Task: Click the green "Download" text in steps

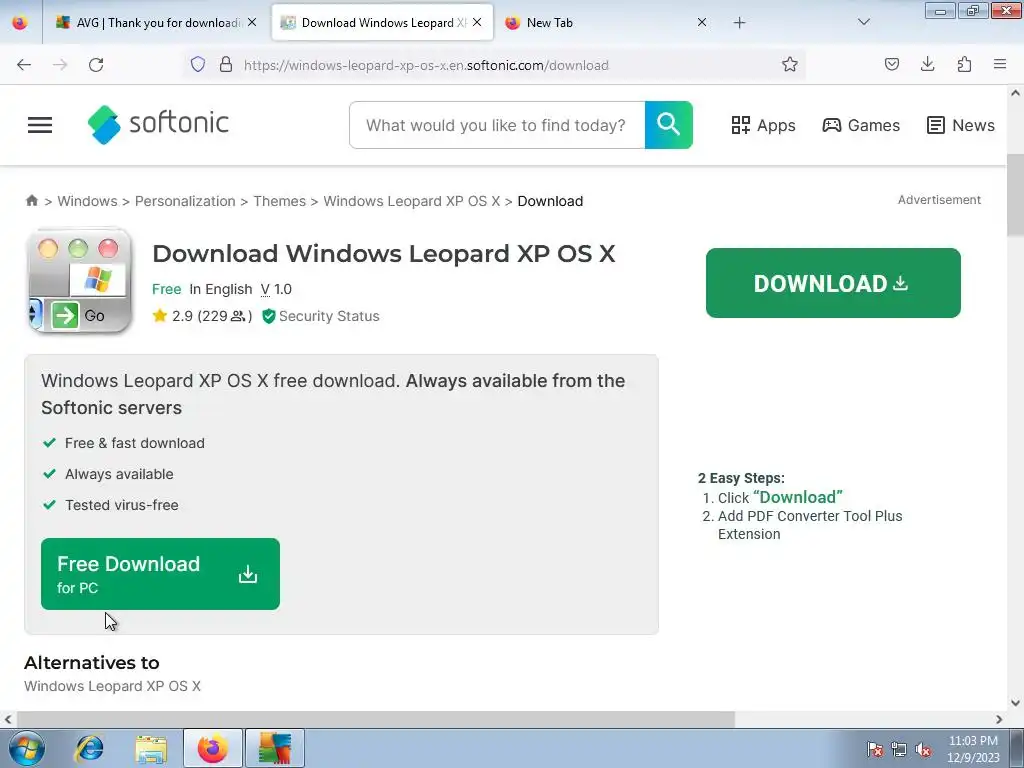Action: (797, 497)
